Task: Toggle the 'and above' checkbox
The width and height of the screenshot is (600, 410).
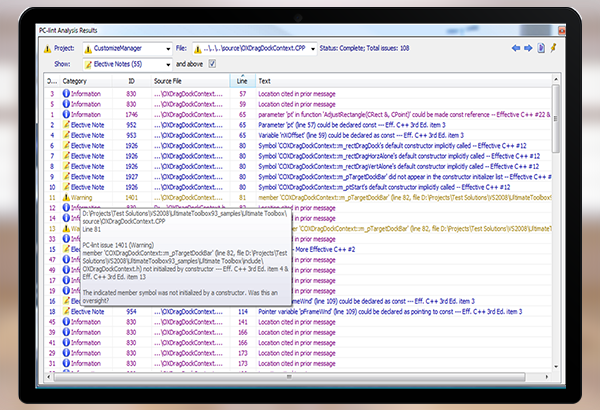Action: (212, 64)
